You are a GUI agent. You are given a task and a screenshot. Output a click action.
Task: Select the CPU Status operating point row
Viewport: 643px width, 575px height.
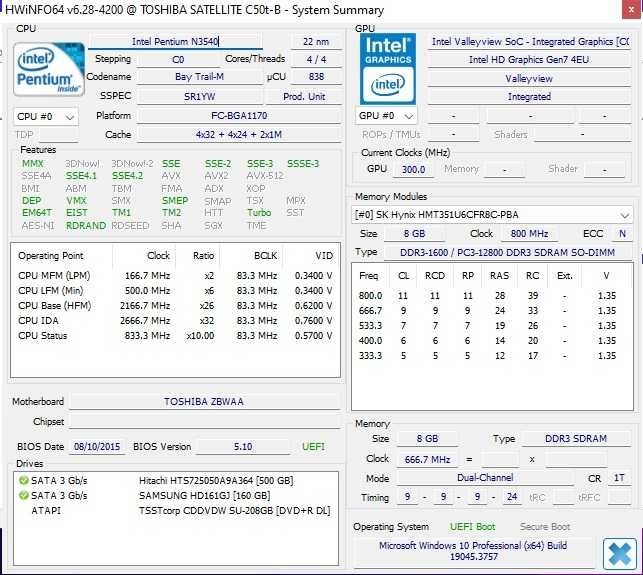175,336
